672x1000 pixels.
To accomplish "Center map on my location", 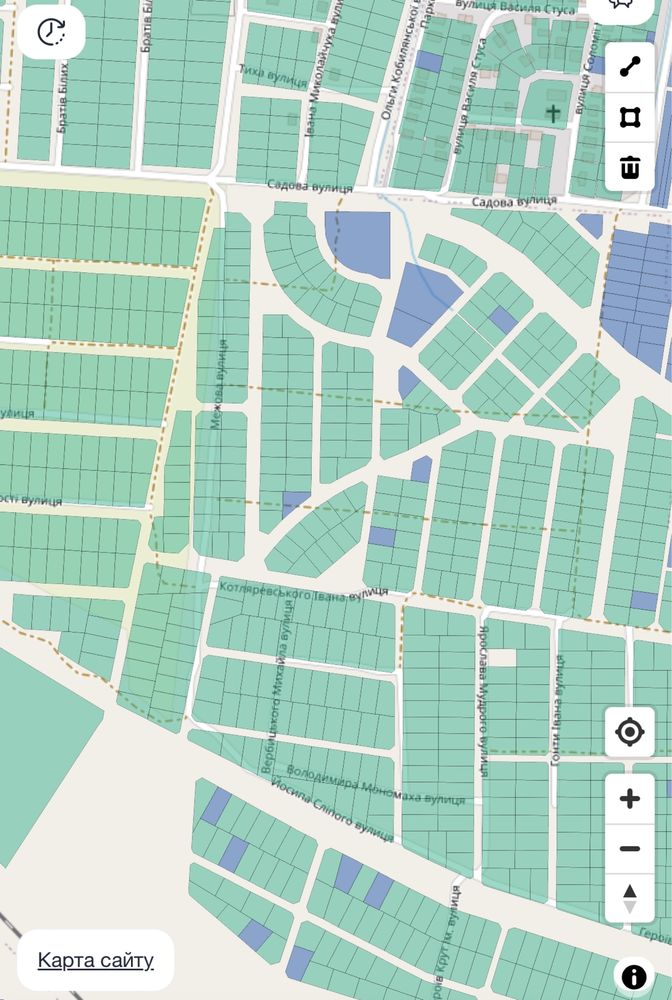I will click(x=630, y=732).
